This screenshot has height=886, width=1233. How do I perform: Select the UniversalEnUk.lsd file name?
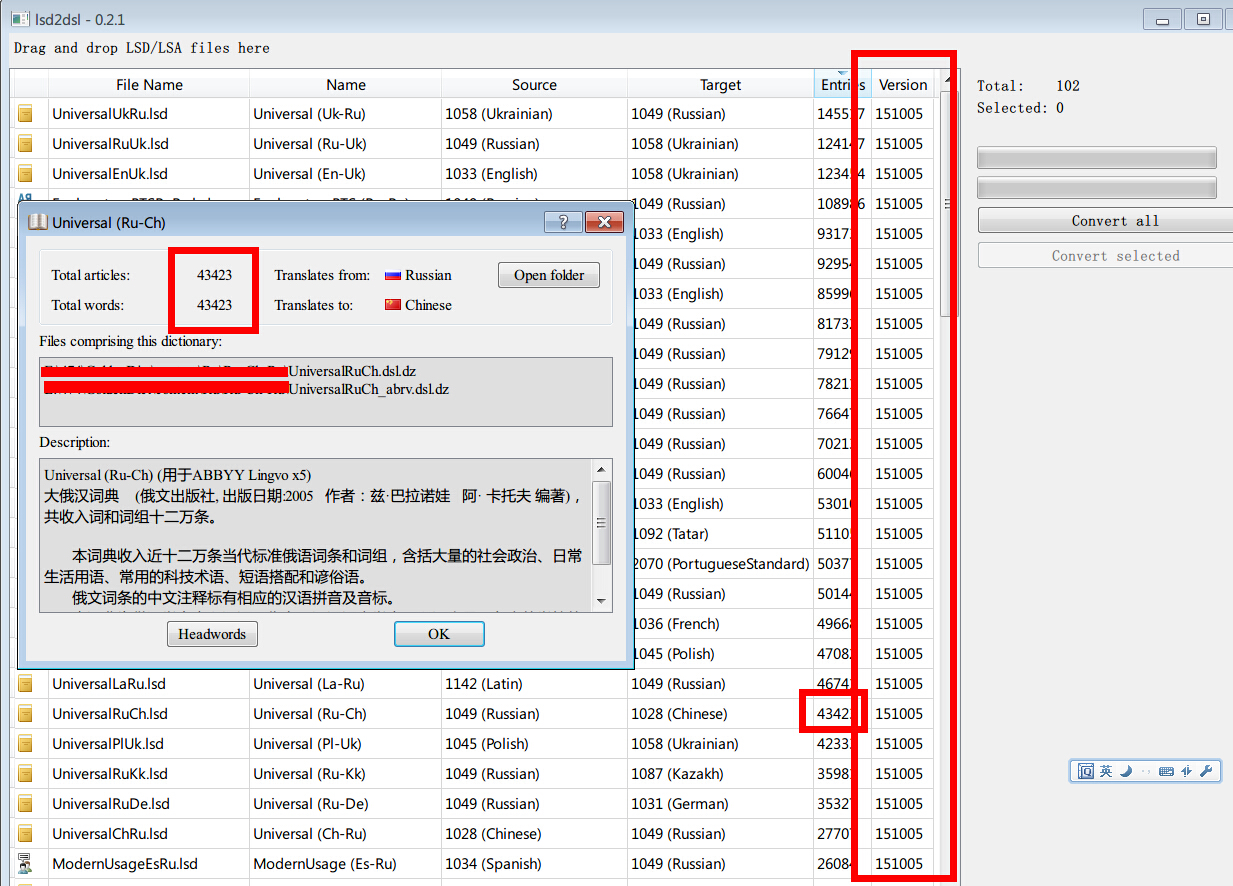[x=110, y=174]
